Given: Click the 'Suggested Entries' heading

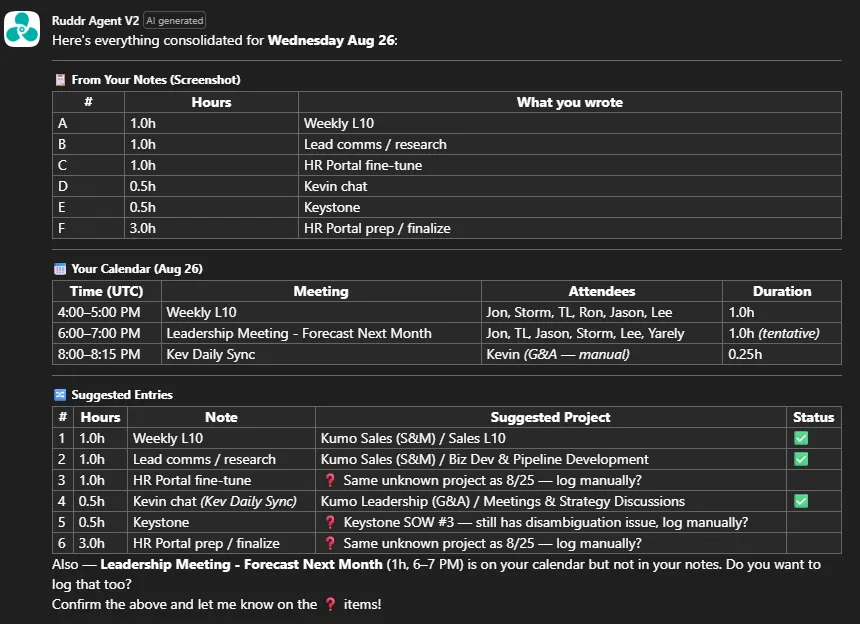Looking at the screenshot, I should click(x=122, y=395).
